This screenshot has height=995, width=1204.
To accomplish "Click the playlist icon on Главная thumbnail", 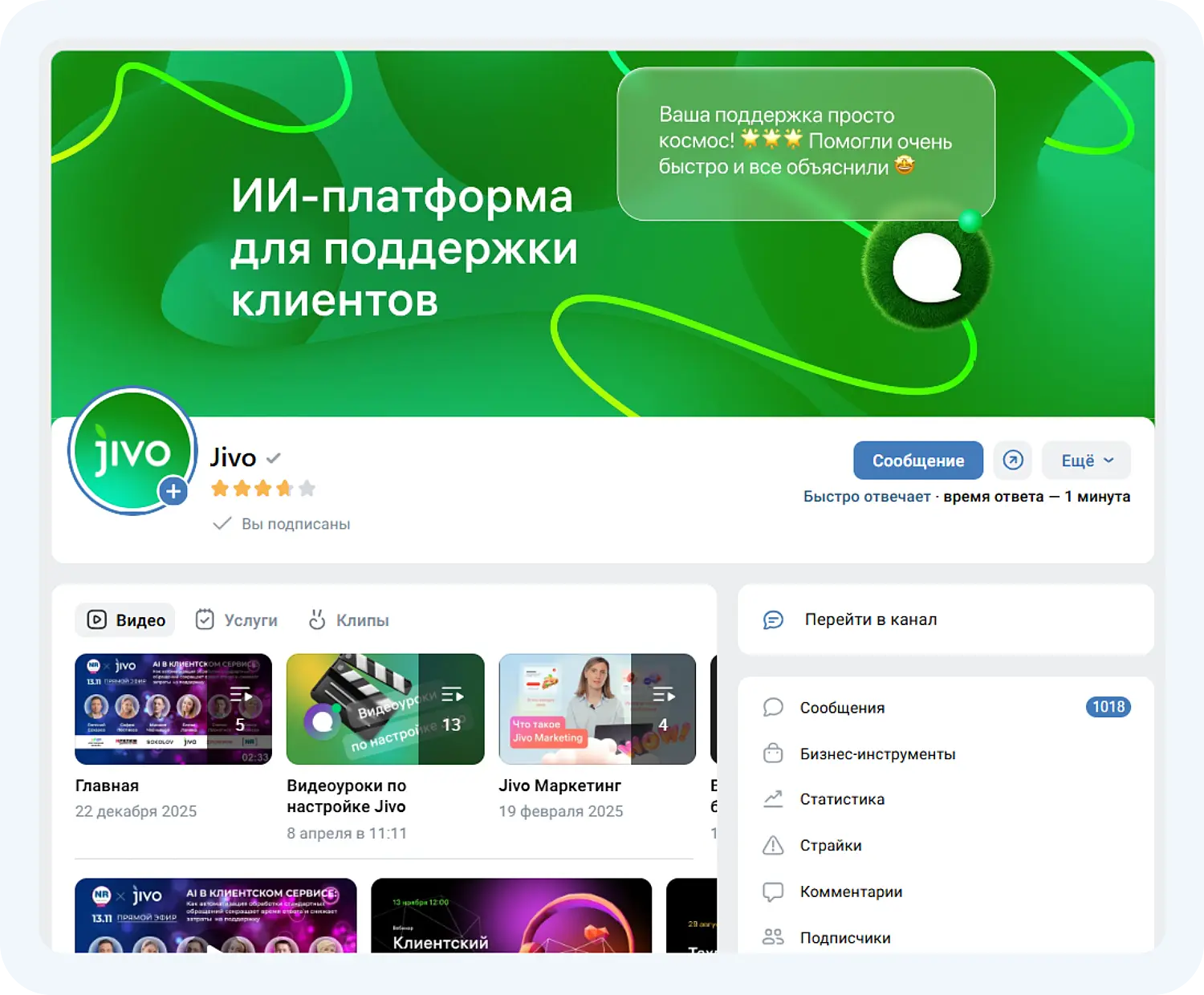I will click(x=240, y=695).
